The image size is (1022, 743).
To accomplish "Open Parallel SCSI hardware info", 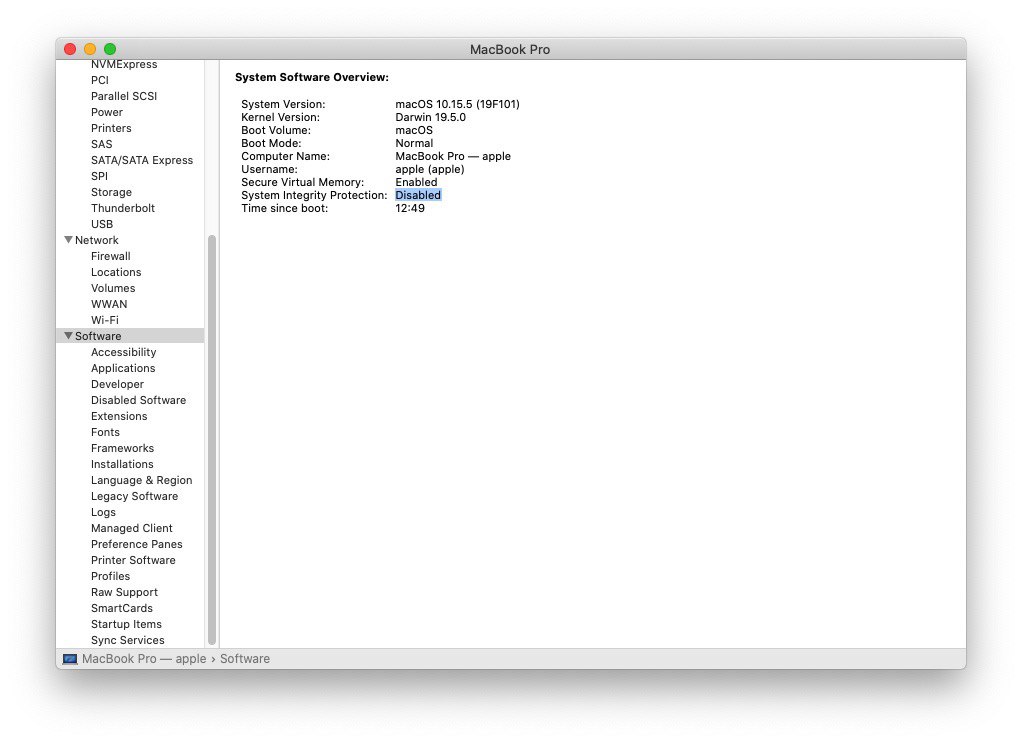I will tap(124, 96).
